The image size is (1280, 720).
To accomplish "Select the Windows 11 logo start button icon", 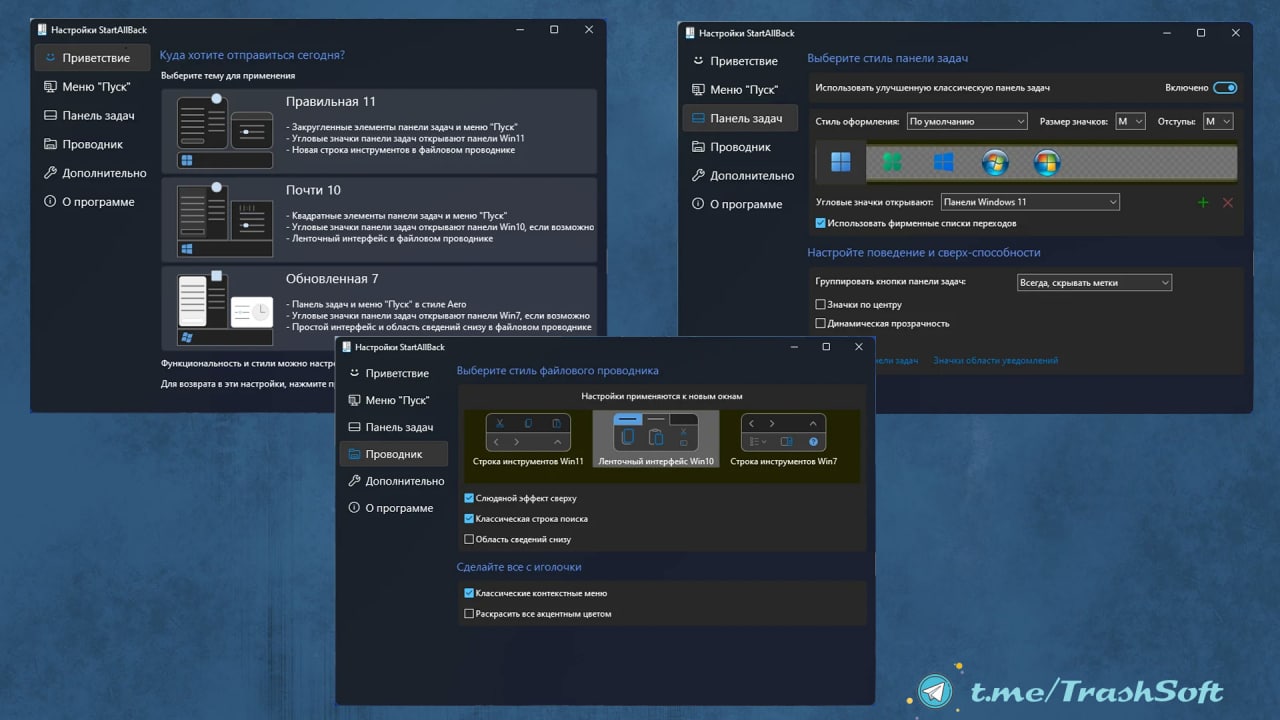I will click(x=841, y=162).
